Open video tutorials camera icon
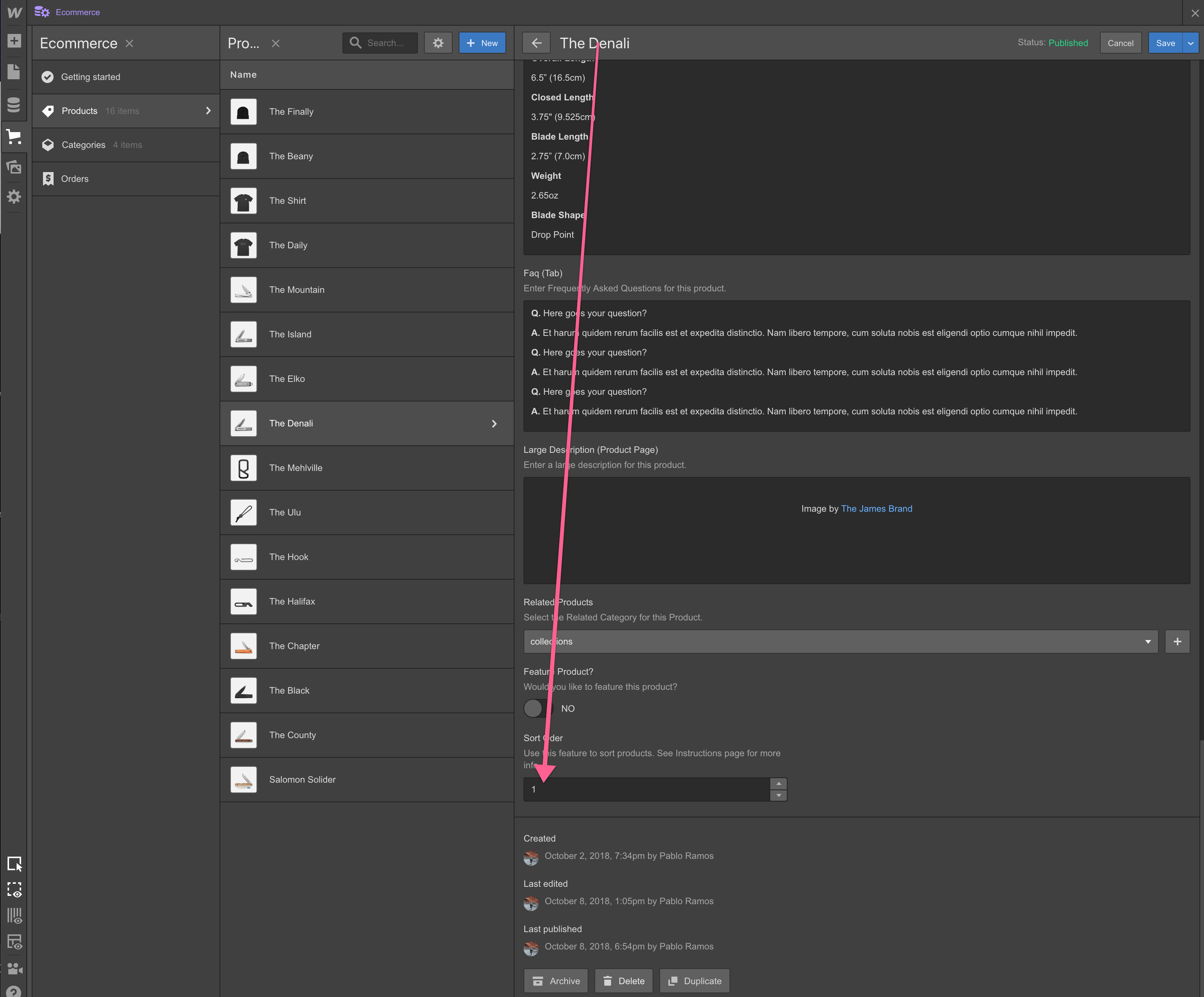1204x997 pixels. pyautogui.click(x=14, y=968)
